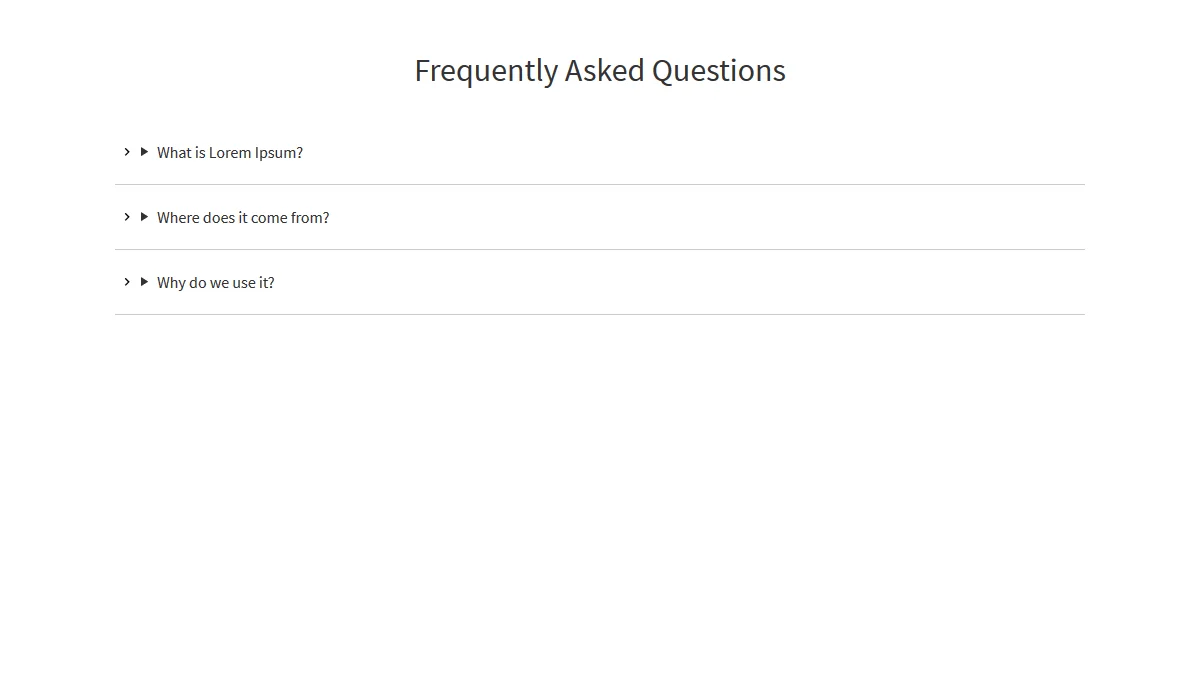The image size is (1200, 680).
Task: Click the divider line under "Where does it come from?"
Action: coord(600,249)
